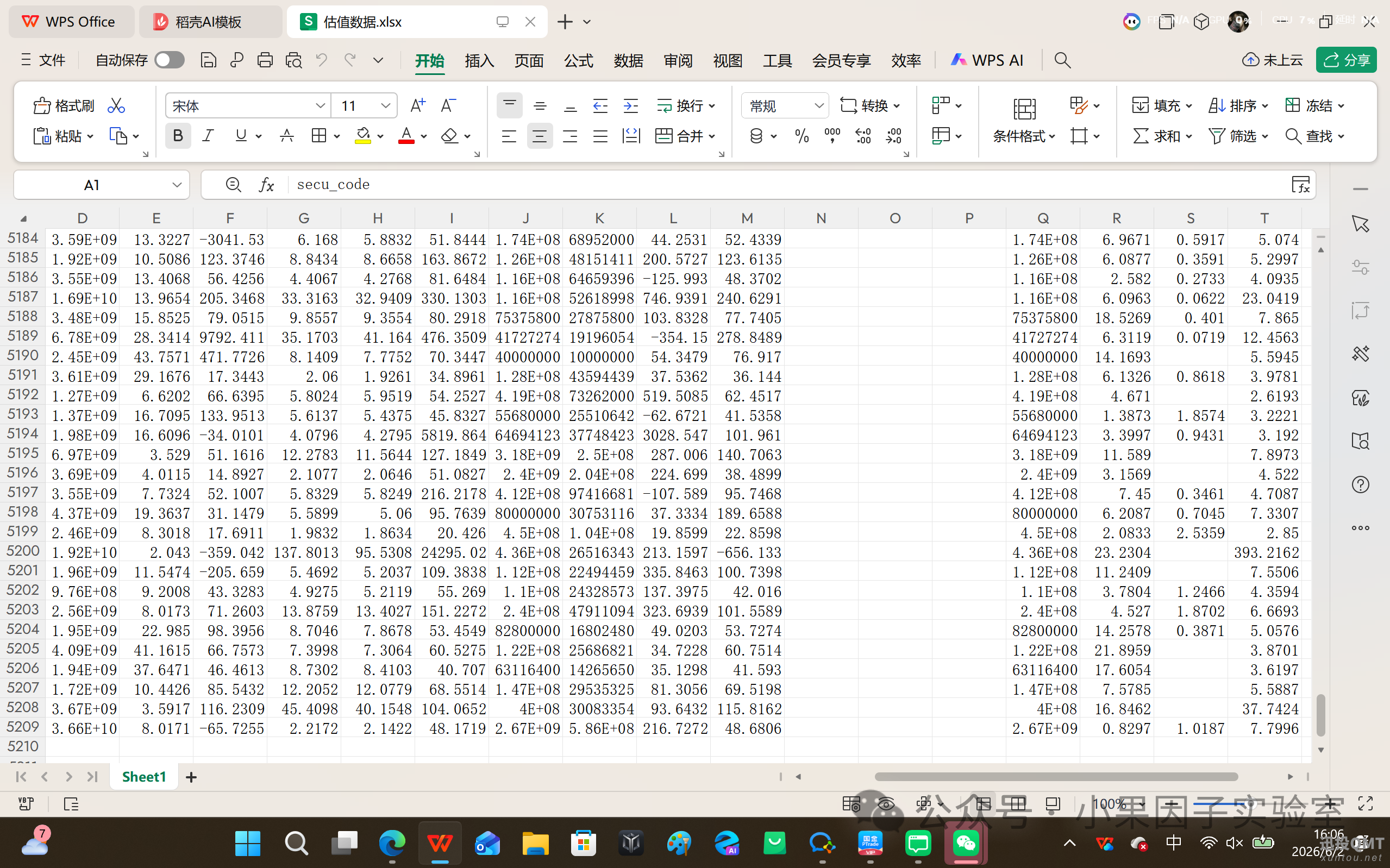Click the thousands separator icon

click(832, 136)
